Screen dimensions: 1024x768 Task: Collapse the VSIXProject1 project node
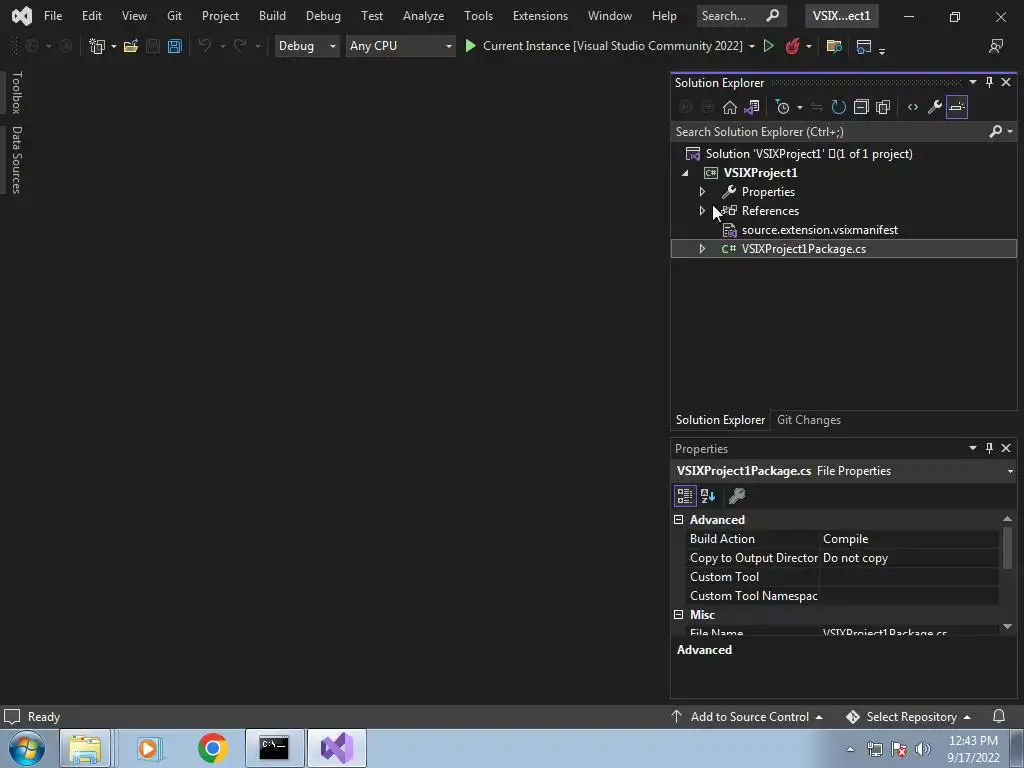click(x=685, y=173)
